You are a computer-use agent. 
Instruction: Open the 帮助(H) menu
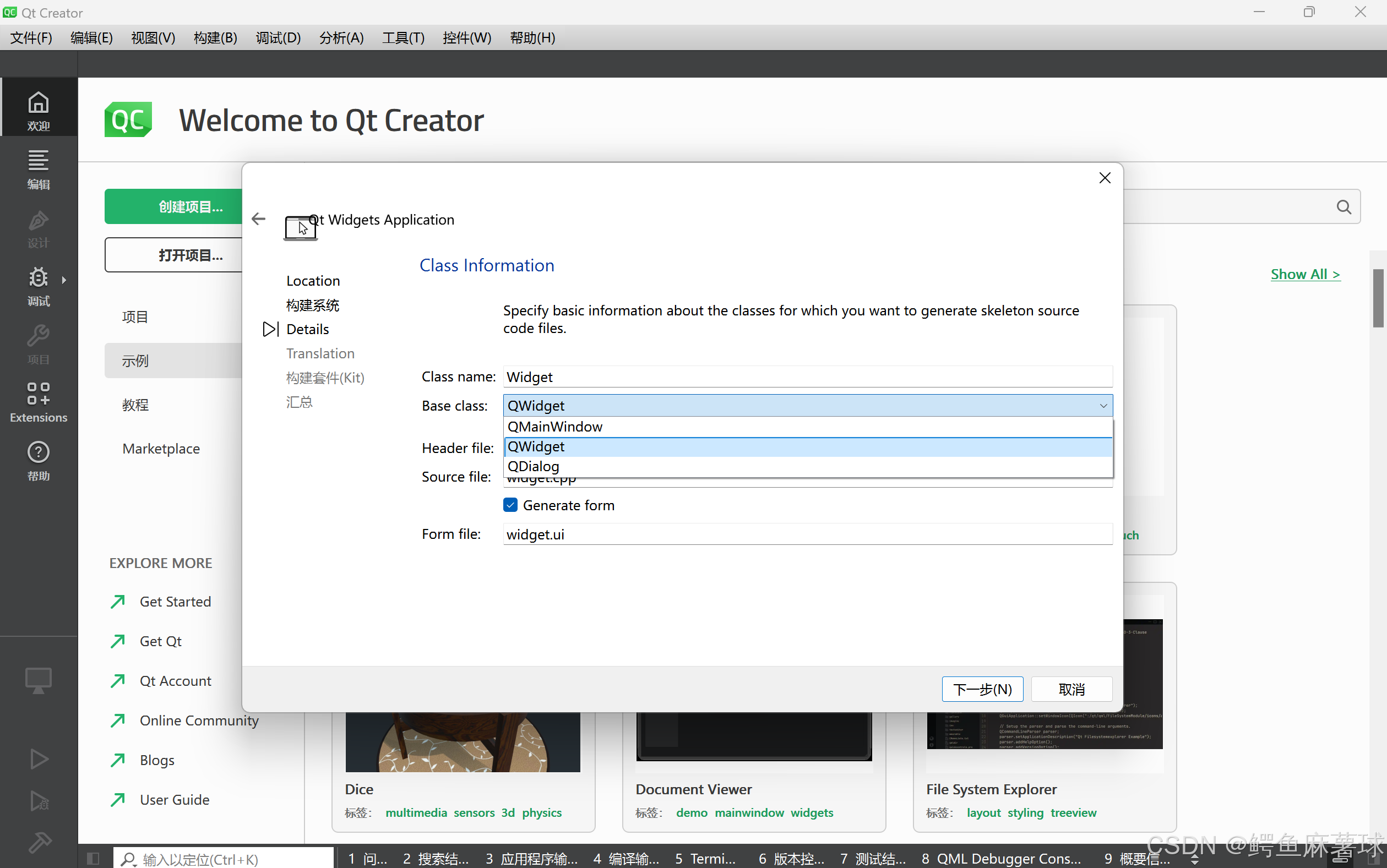(532, 37)
